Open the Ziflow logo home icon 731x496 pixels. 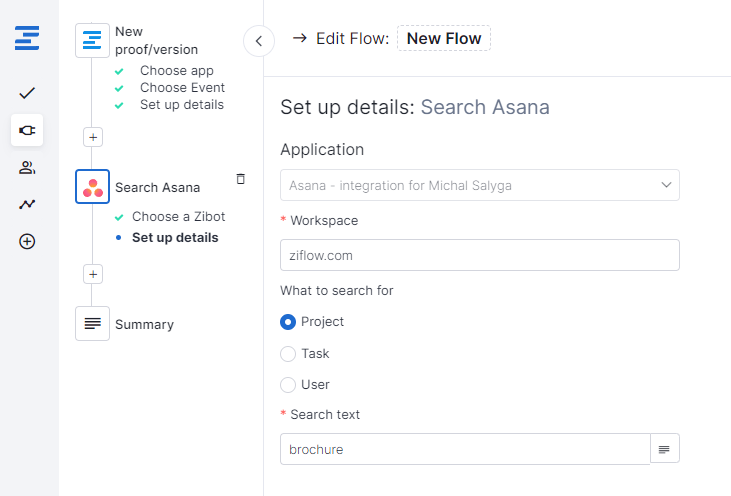click(27, 38)
